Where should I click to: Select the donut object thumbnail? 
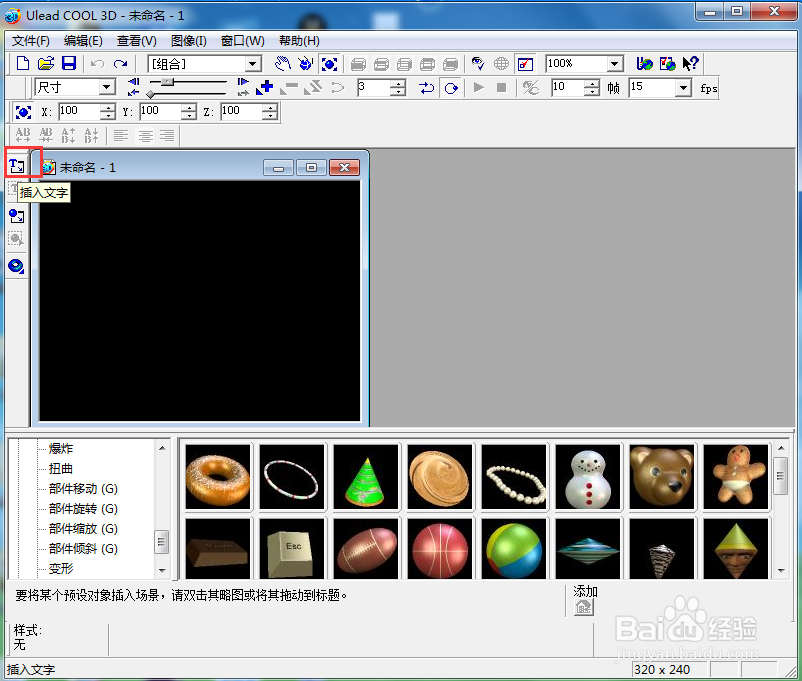tap(218, 477)
